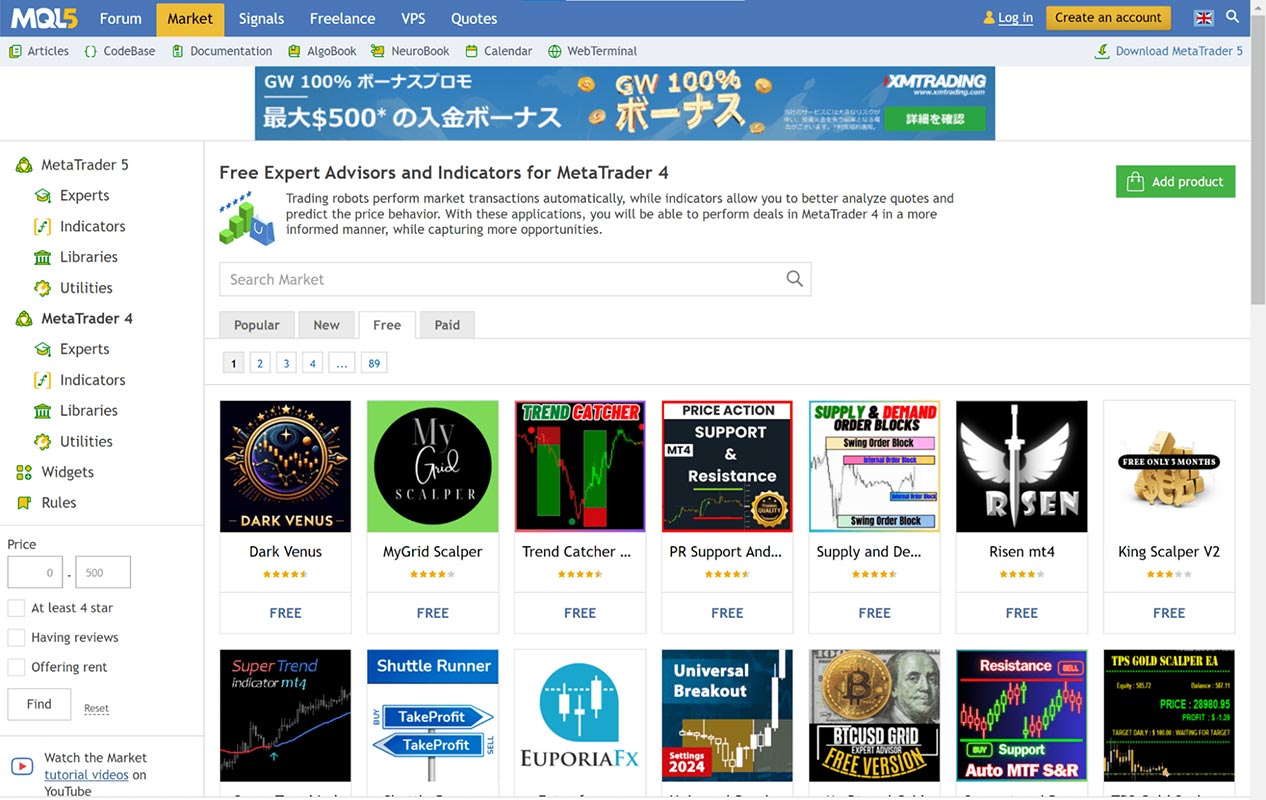Open the Signals menu item
The image size is (1266, 800).
[261, 18]
